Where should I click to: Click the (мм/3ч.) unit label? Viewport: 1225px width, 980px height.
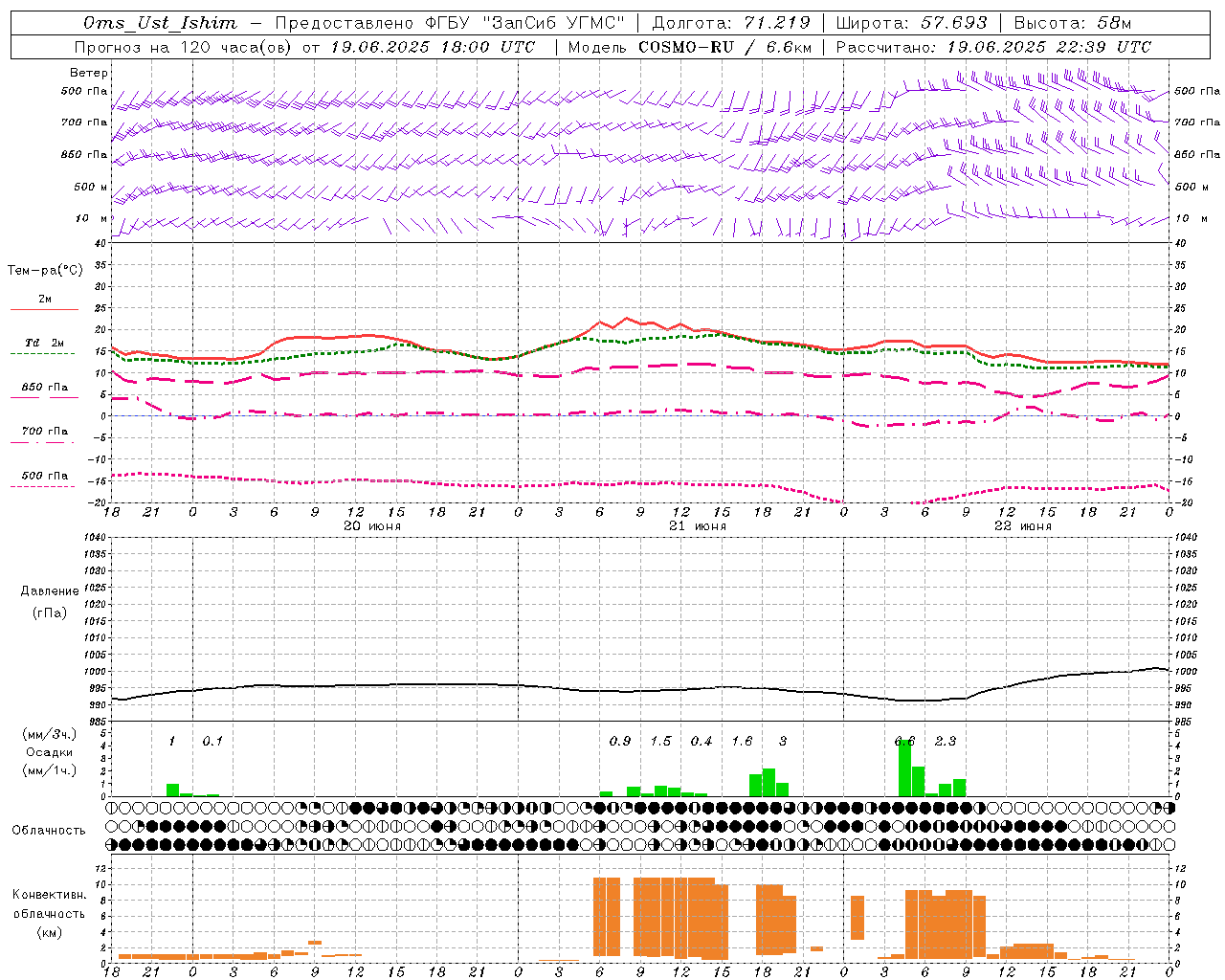49,735
